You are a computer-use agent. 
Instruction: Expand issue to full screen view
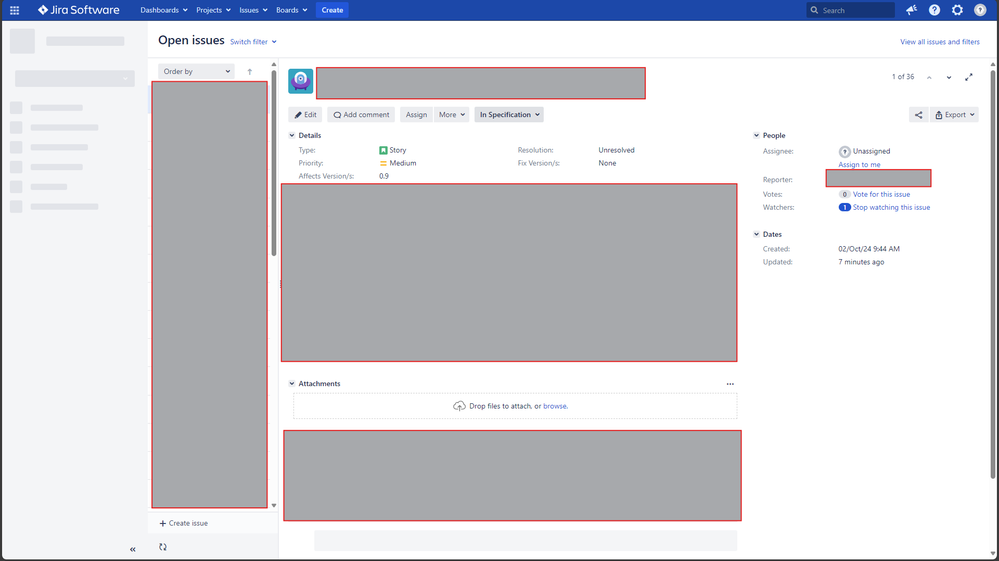968,77
